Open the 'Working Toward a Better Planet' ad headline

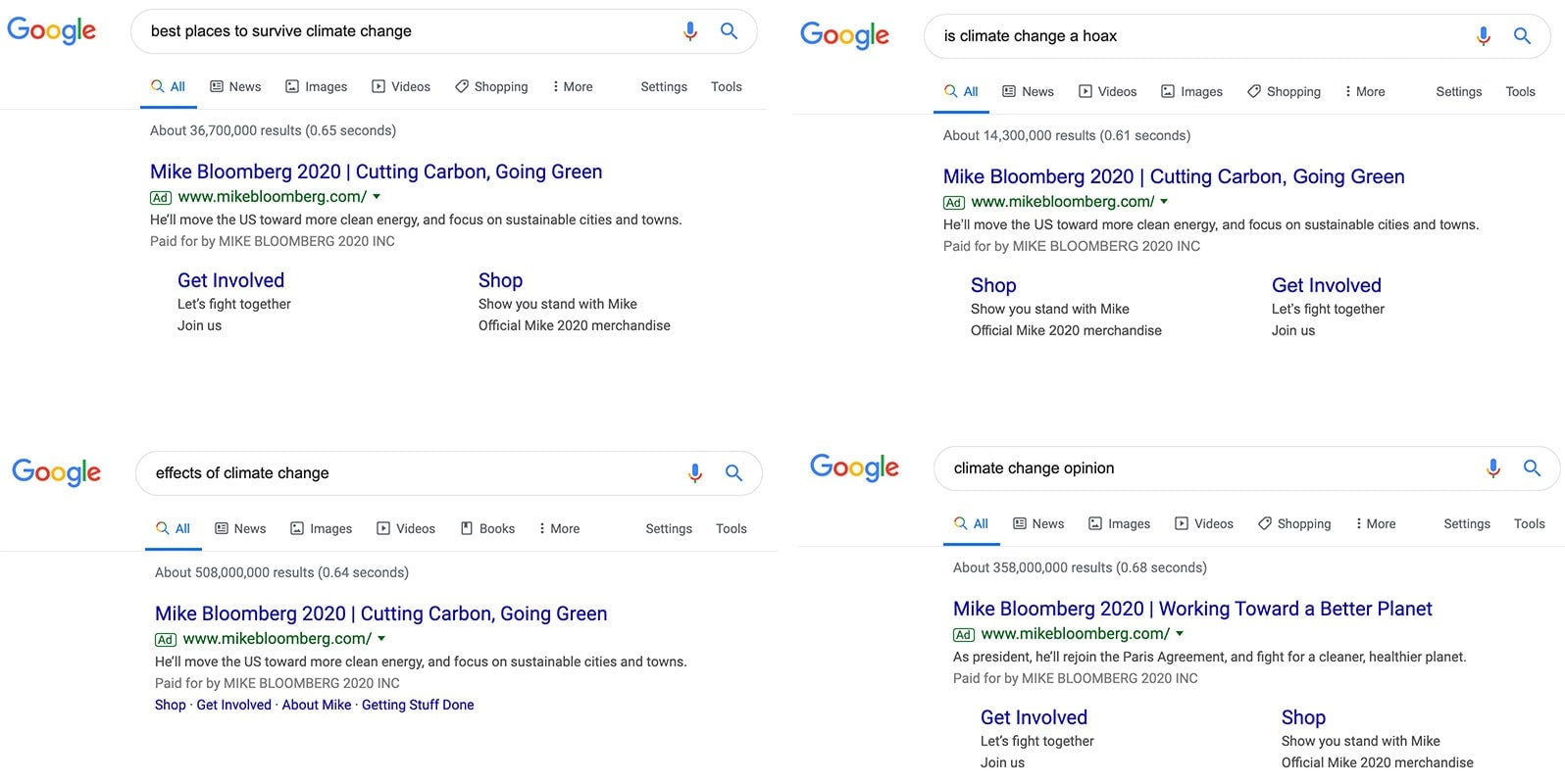point(1192,609)
